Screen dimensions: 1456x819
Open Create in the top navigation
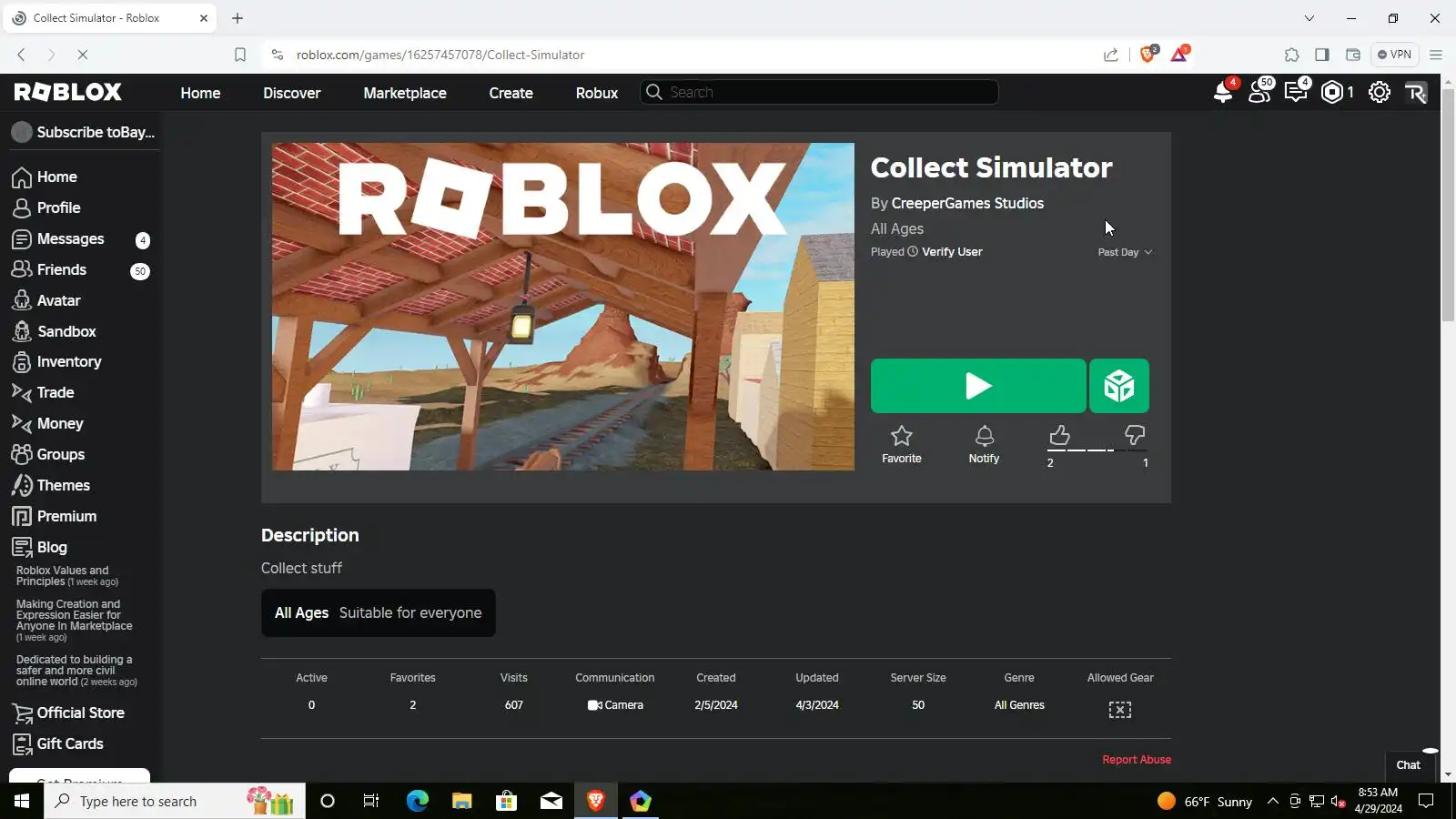click(511, 93)
